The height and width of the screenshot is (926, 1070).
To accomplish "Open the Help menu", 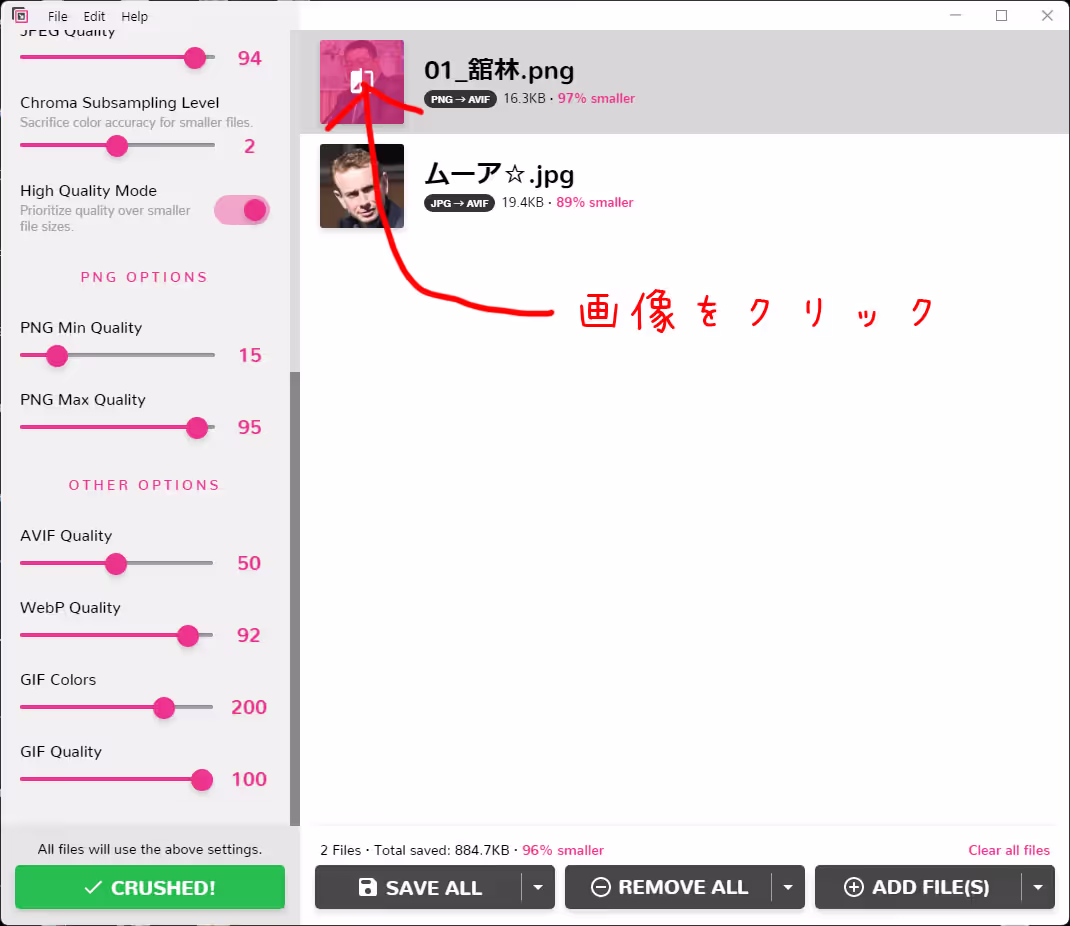I will pos(134,17).
